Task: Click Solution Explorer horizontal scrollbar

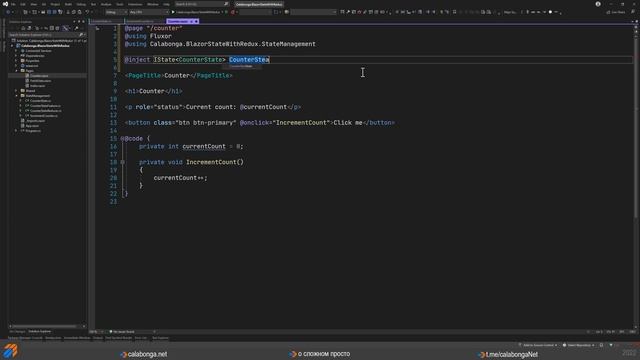Action: pyautogui.click(x=44, y=326)
